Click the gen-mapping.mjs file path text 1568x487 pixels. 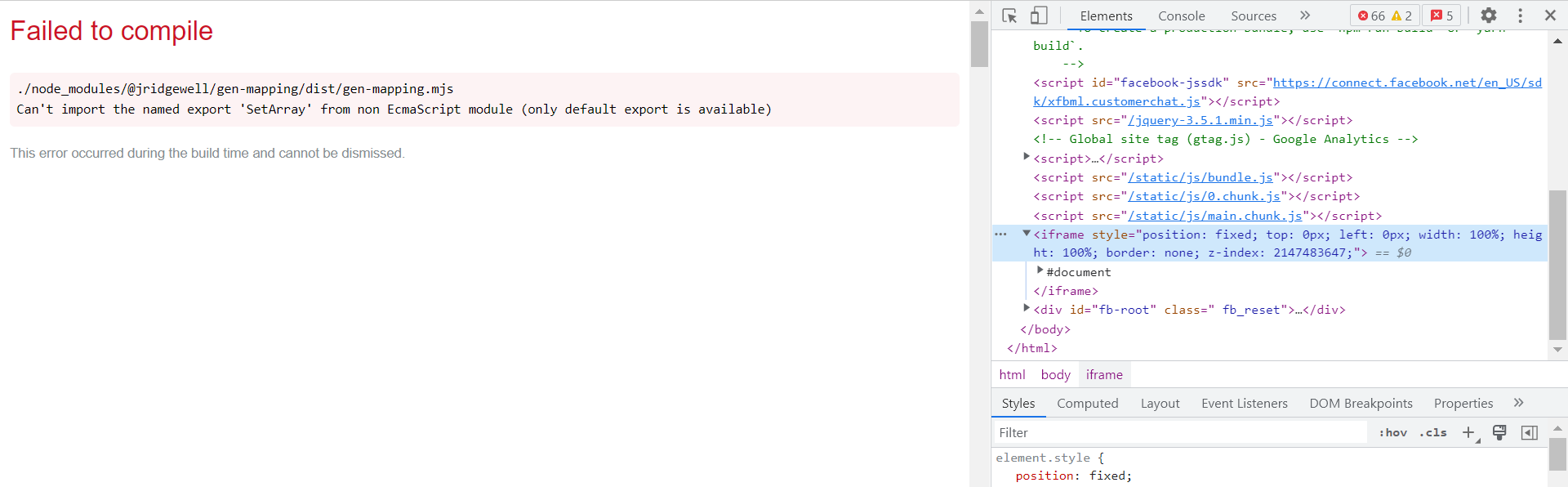coord(234,89)
